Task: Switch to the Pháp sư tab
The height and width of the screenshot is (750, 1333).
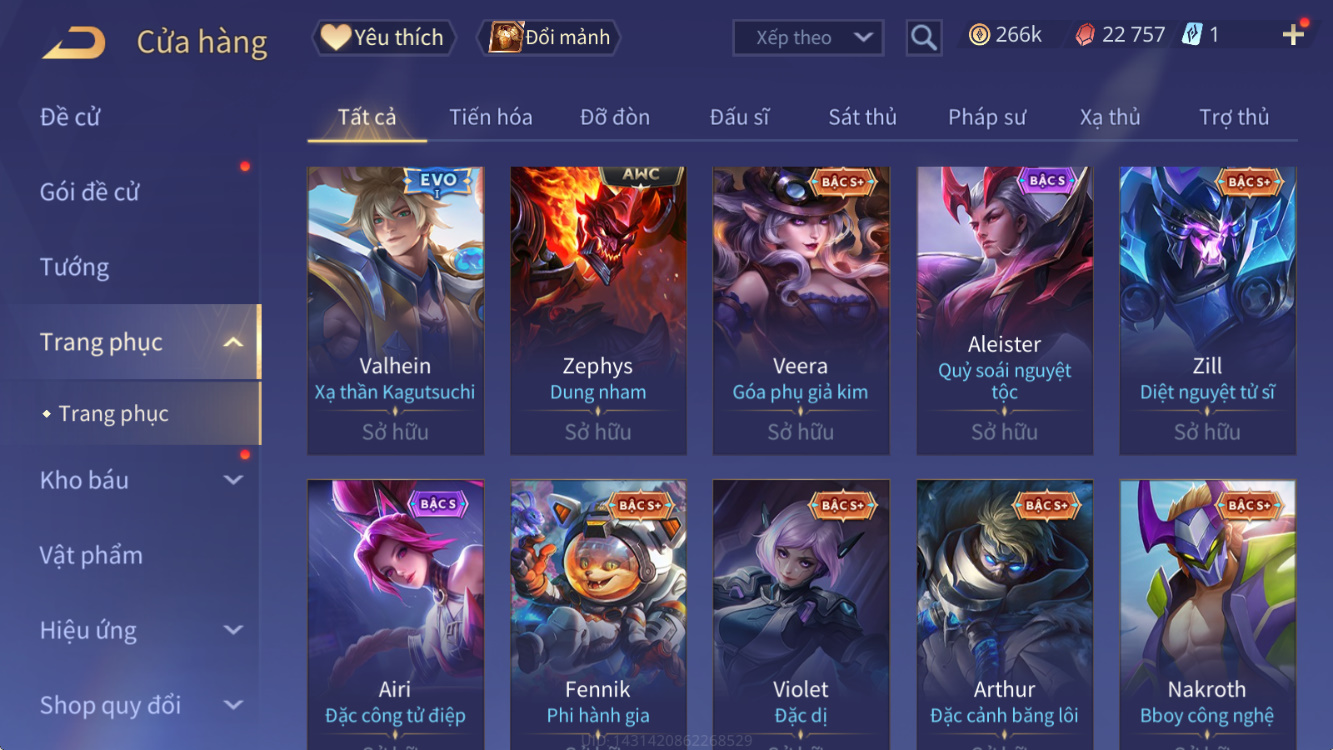Action: (x=987, y=117)
